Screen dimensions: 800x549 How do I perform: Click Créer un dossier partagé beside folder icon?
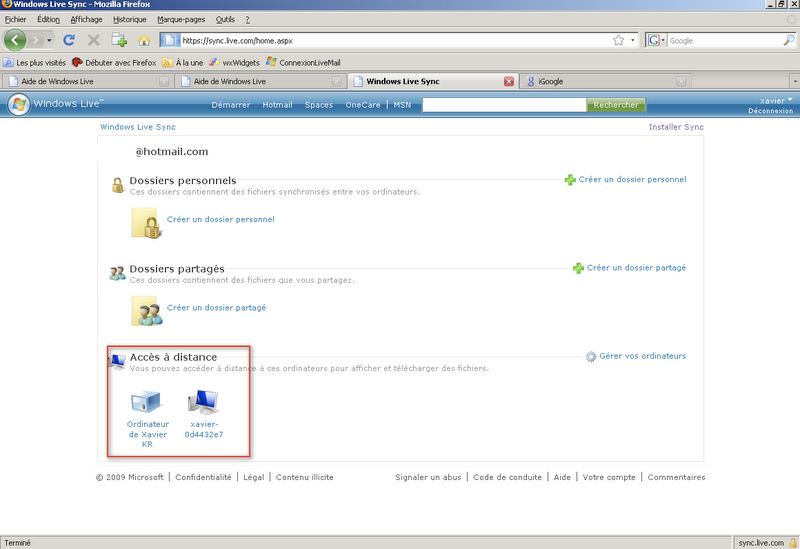coord(216,308)
